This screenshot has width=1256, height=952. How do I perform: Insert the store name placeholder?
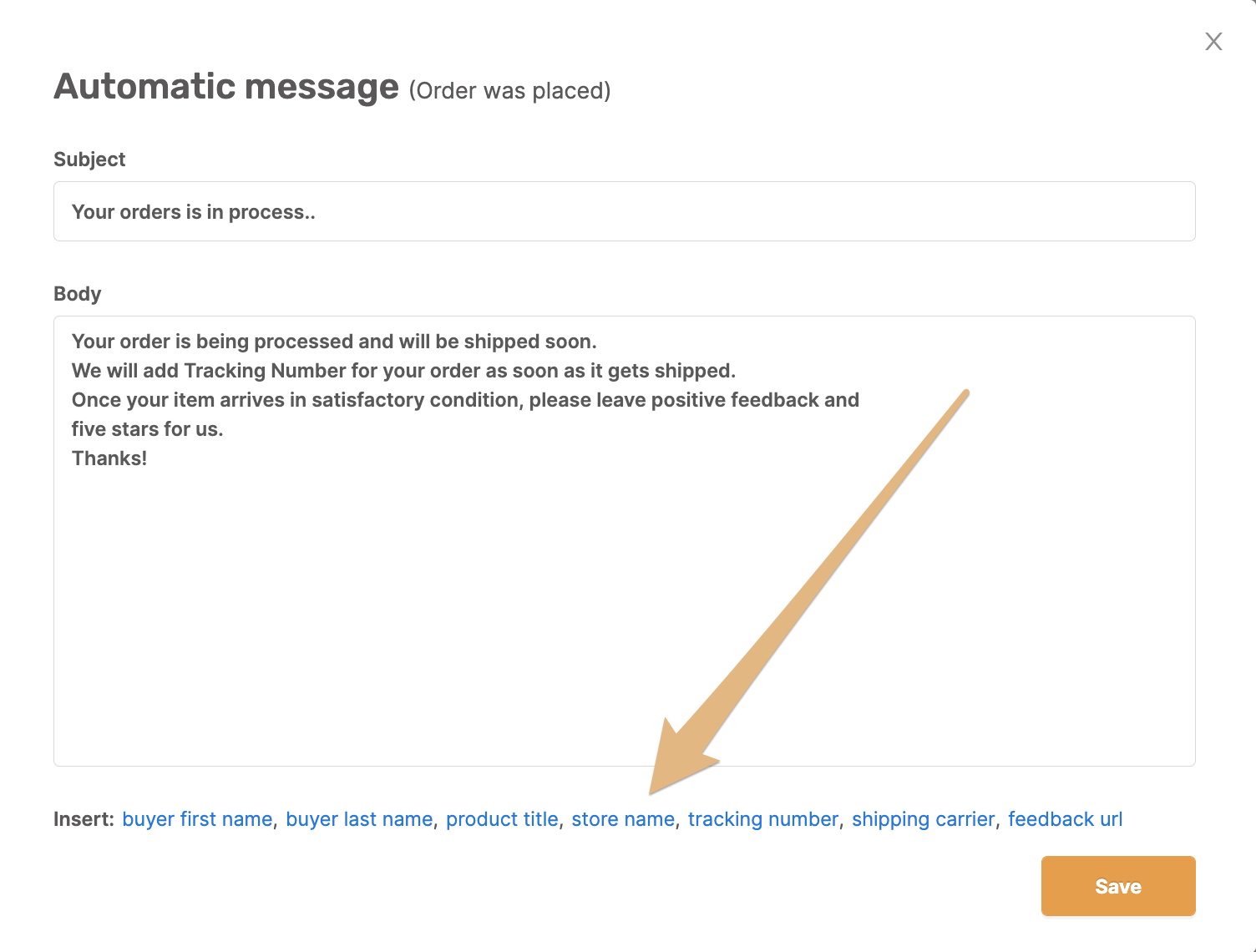[623, 819]
